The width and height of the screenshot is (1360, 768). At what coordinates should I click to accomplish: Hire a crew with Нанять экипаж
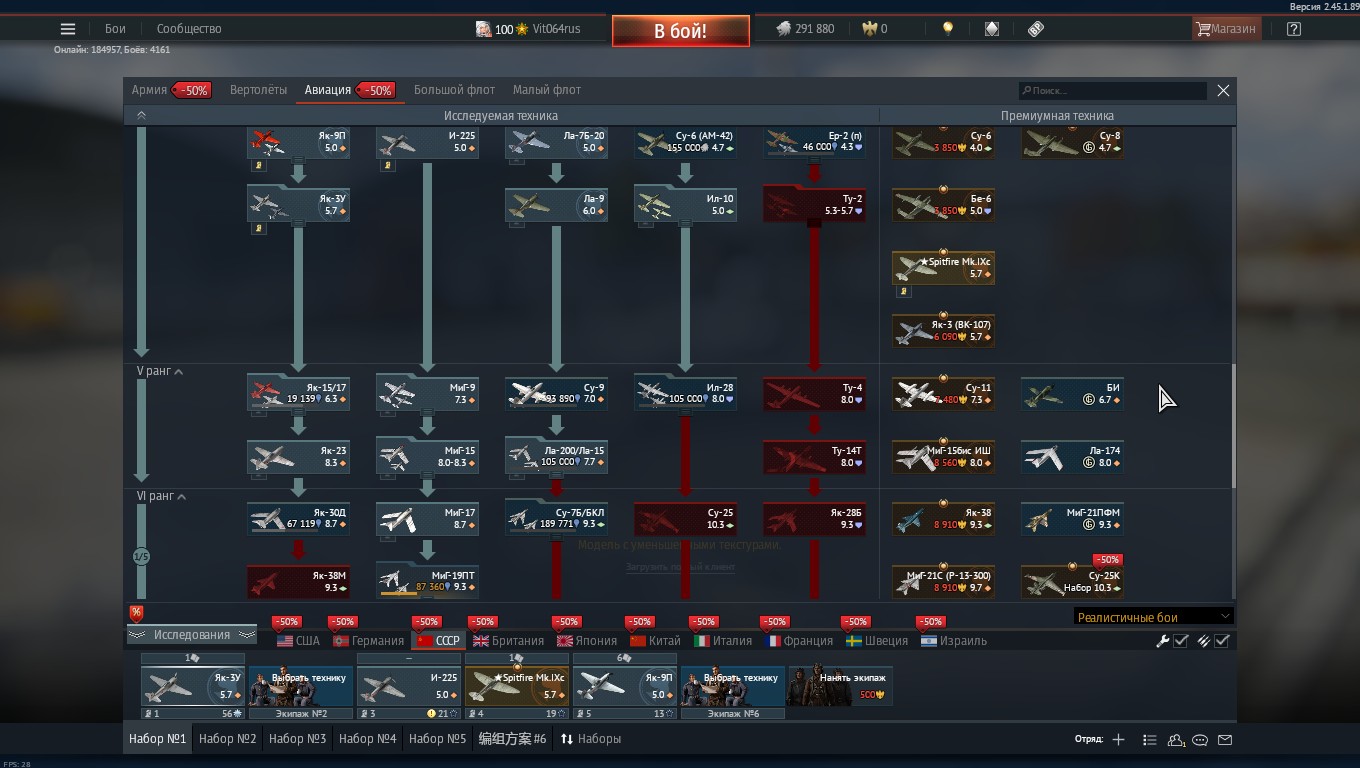click(840, 686)
